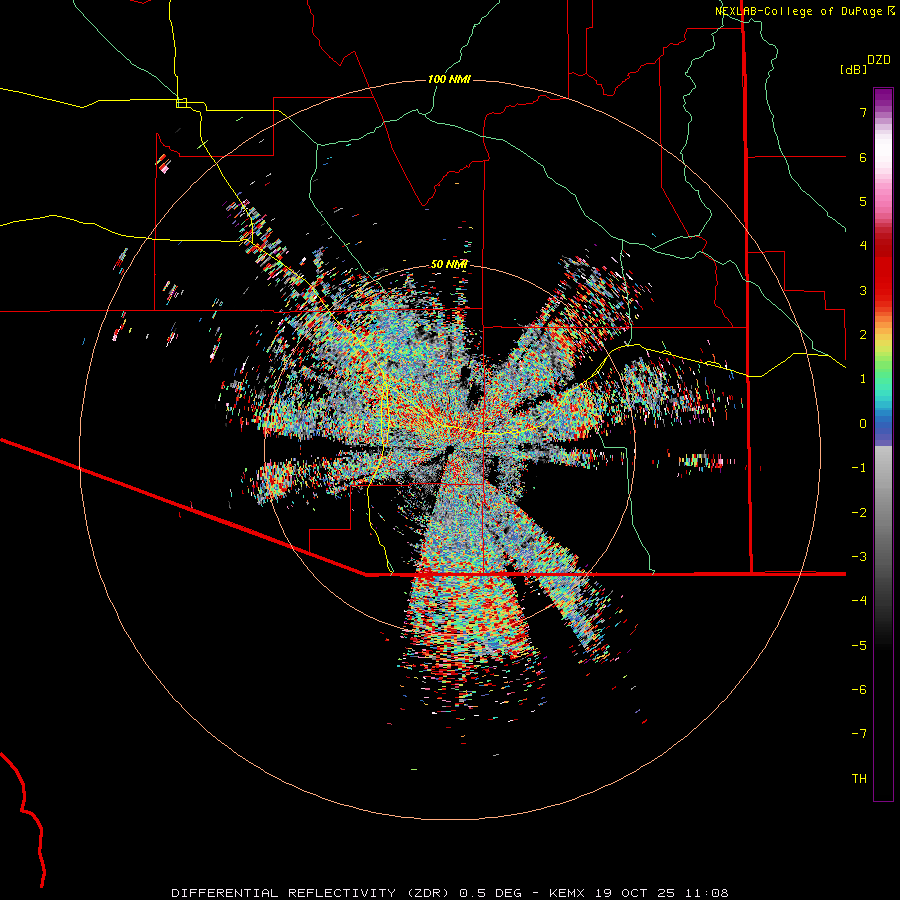
Task: Click the 50 NMI range ring label
Action: point(449,264)
